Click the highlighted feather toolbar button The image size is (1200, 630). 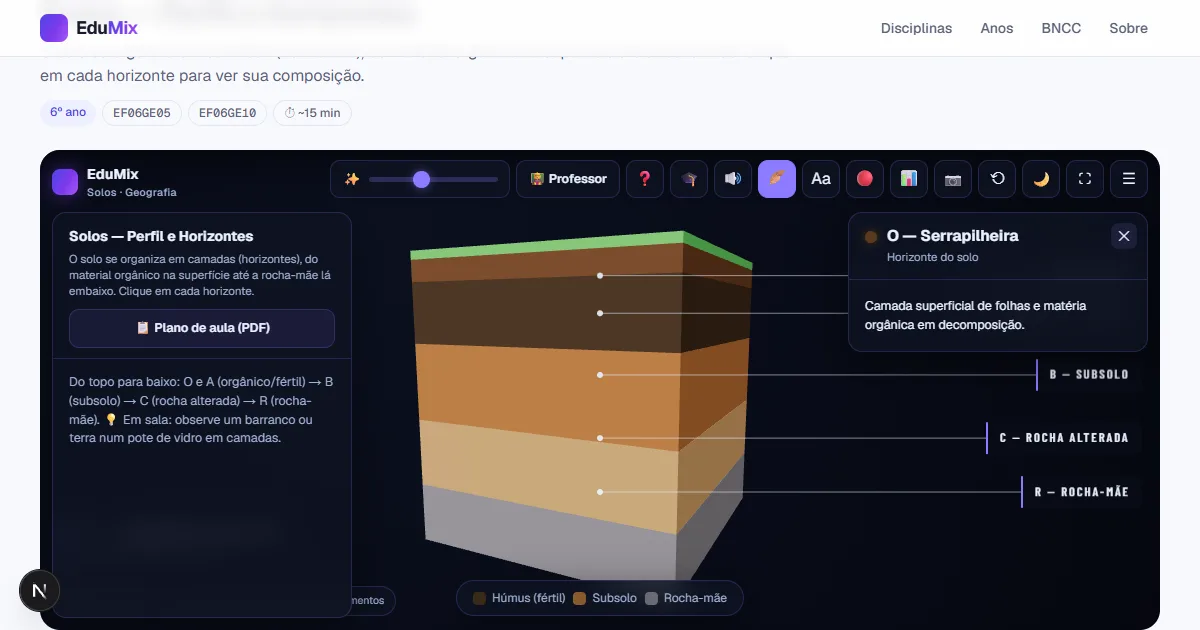coord(777,179)
